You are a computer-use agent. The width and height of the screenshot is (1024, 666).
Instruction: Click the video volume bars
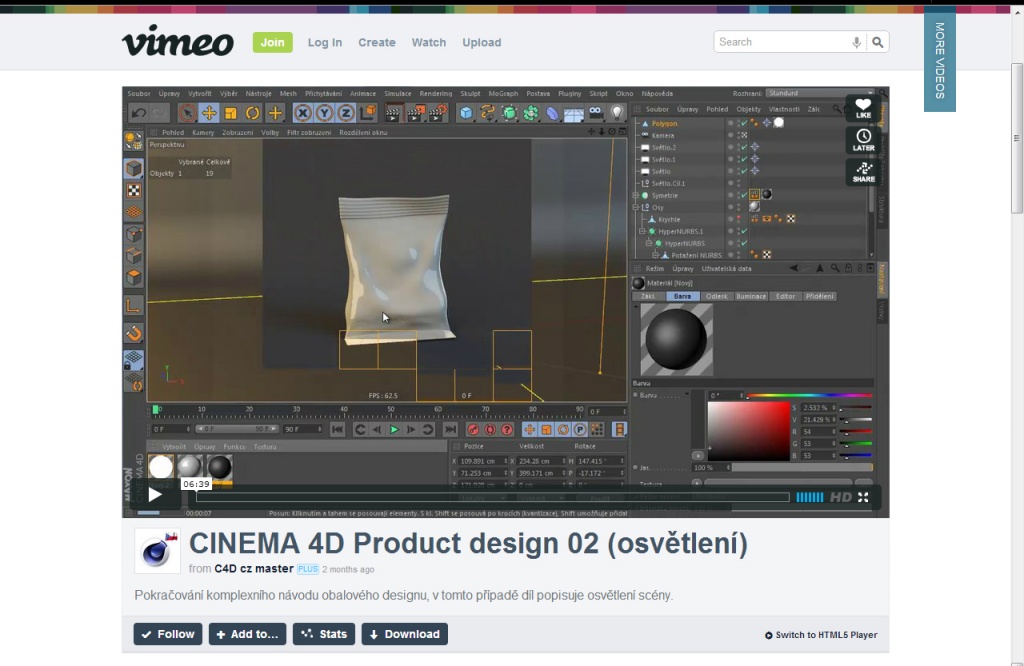tap(810, 498)
